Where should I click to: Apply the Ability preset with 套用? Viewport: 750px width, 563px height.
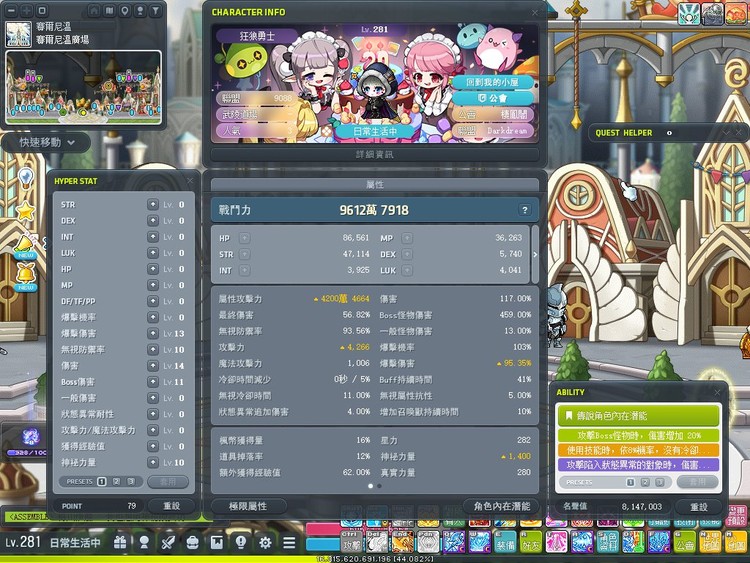click(697, 482)
